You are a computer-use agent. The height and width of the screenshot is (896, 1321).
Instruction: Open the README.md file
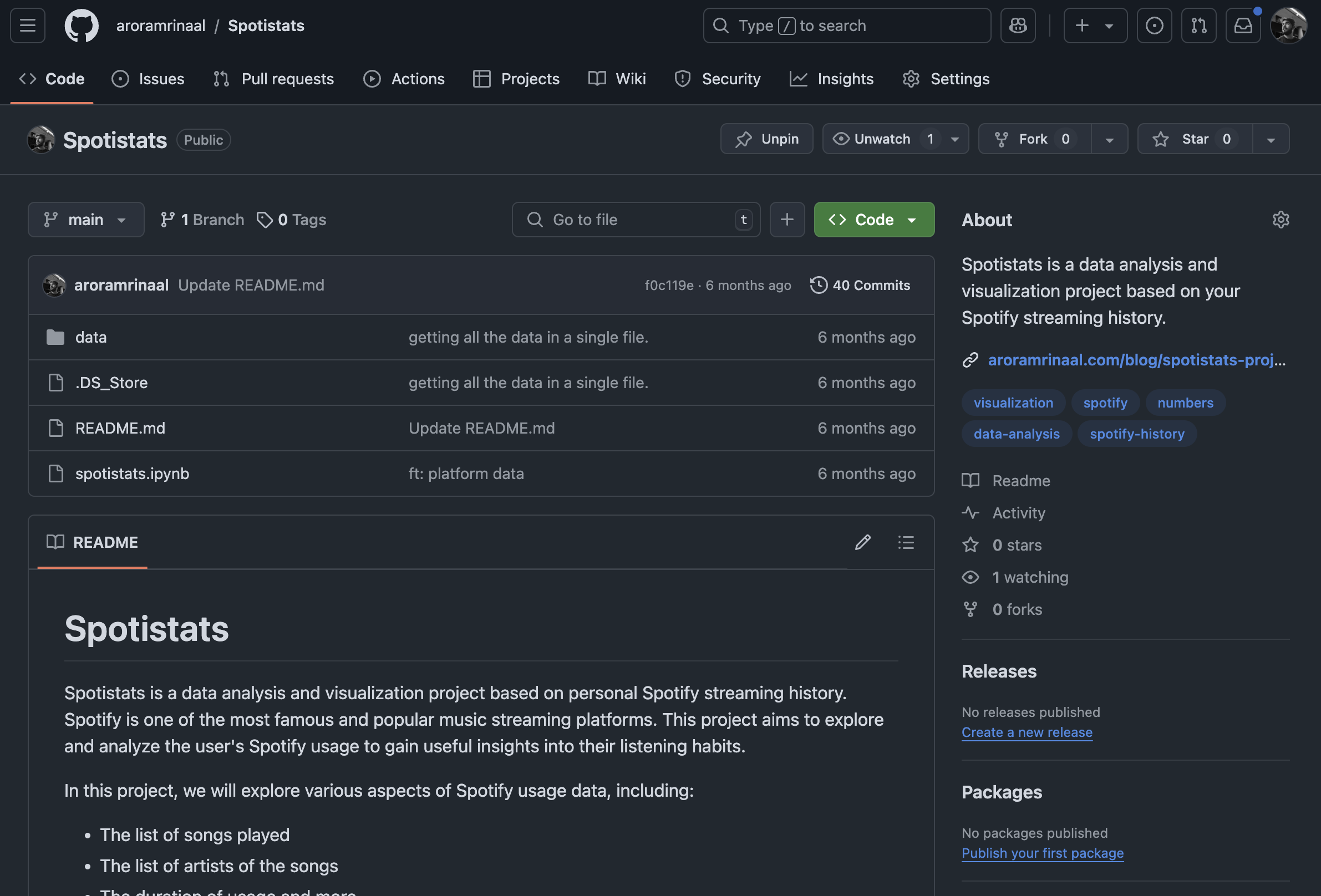tap(120, 428)
